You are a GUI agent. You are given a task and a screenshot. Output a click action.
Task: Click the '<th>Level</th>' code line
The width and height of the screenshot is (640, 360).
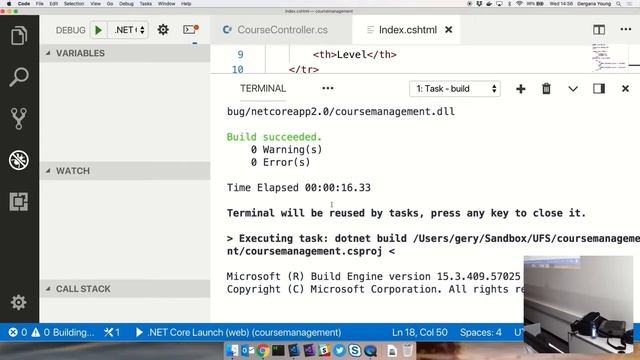[354, 54]
